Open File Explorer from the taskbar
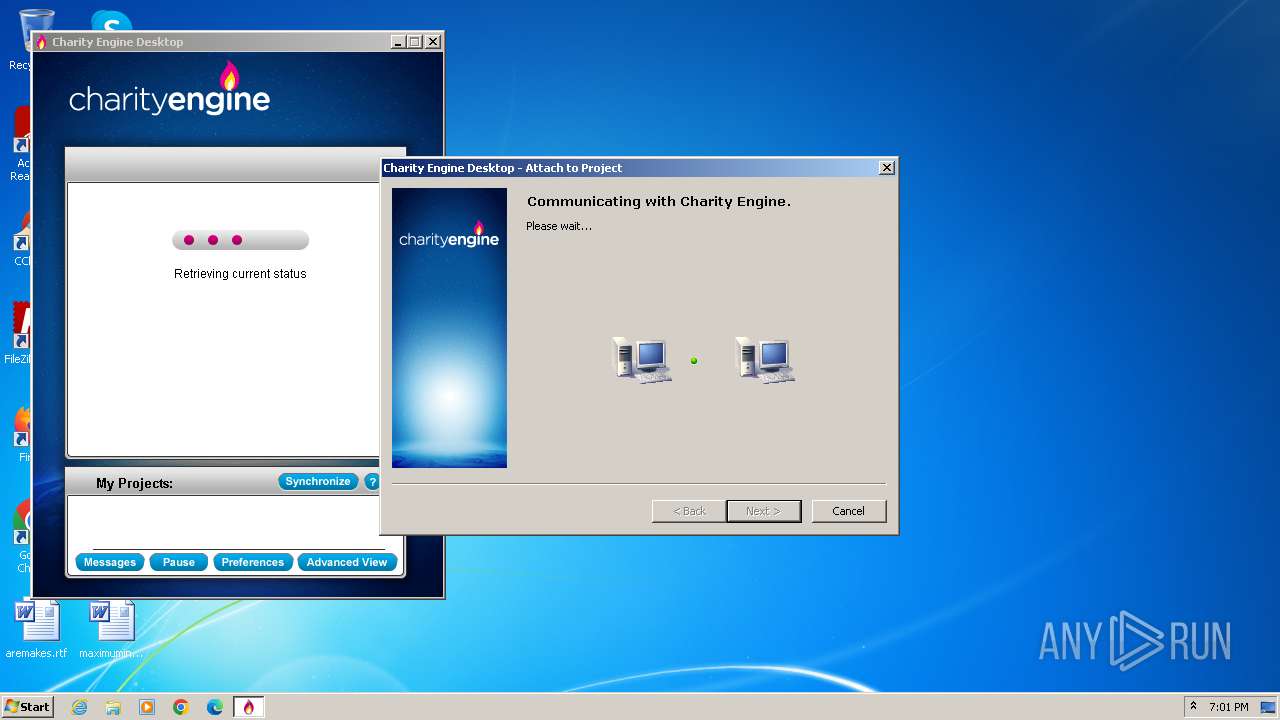1280x720 pixels. 113,707
